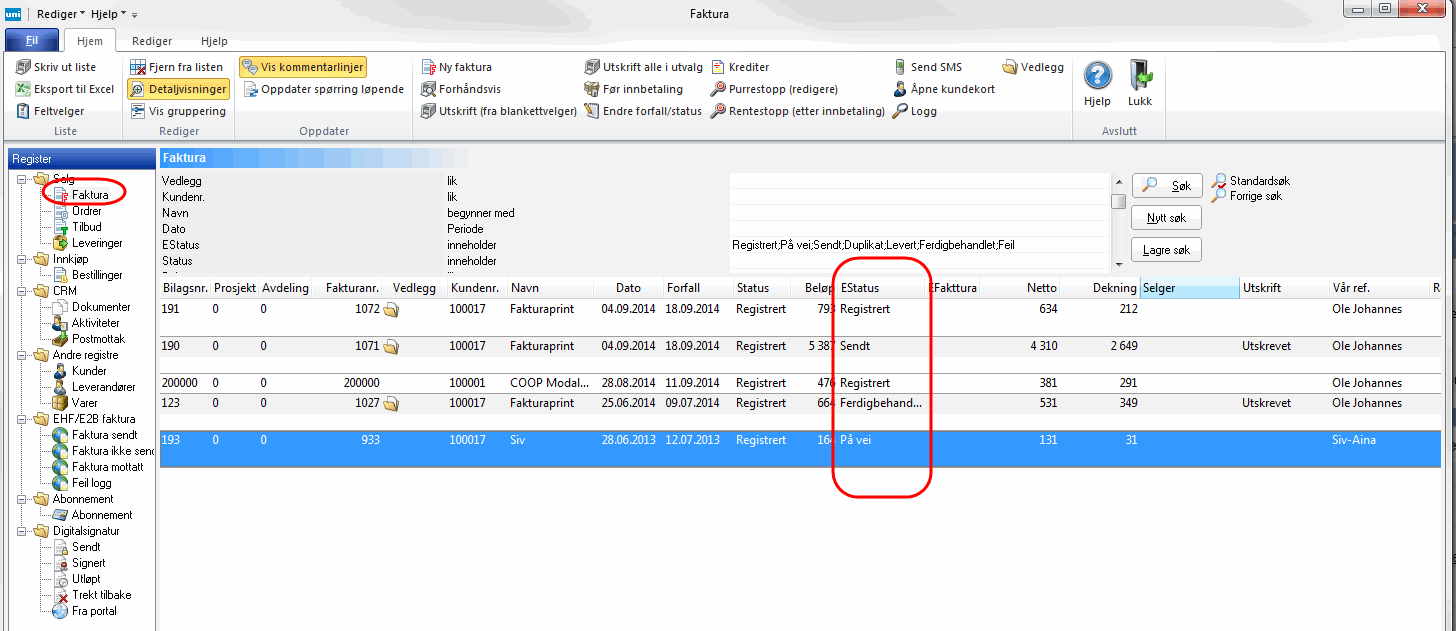Screen dimensions: 1456x631
Task: Click the Lagre søk button
Action: 1167,249
